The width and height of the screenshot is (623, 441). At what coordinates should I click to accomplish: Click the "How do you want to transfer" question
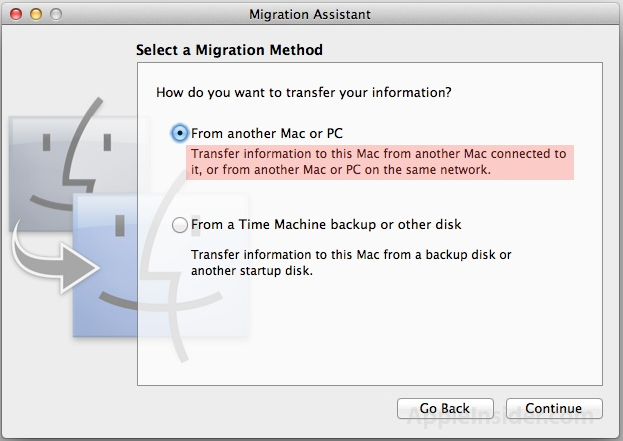pyautogui.click(x=304, y=93)
